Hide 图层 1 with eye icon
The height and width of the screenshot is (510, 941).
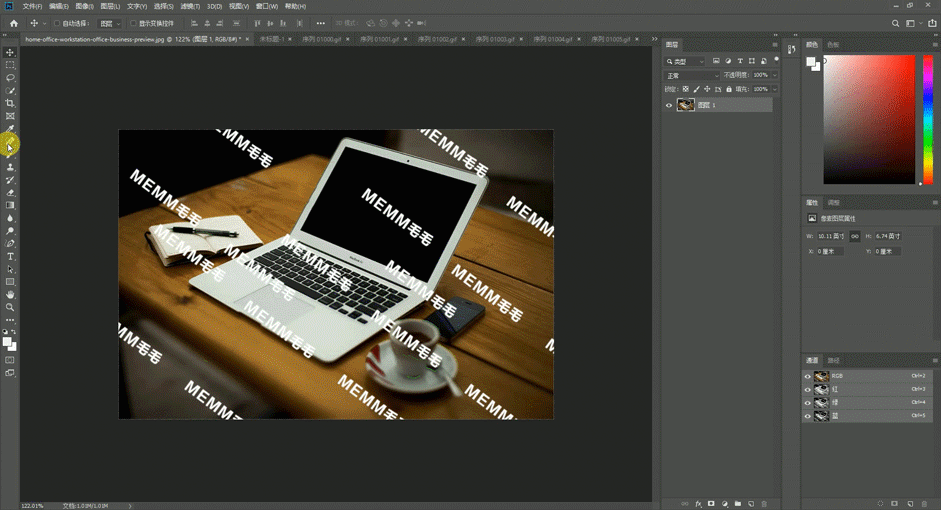tap(669, 105)
